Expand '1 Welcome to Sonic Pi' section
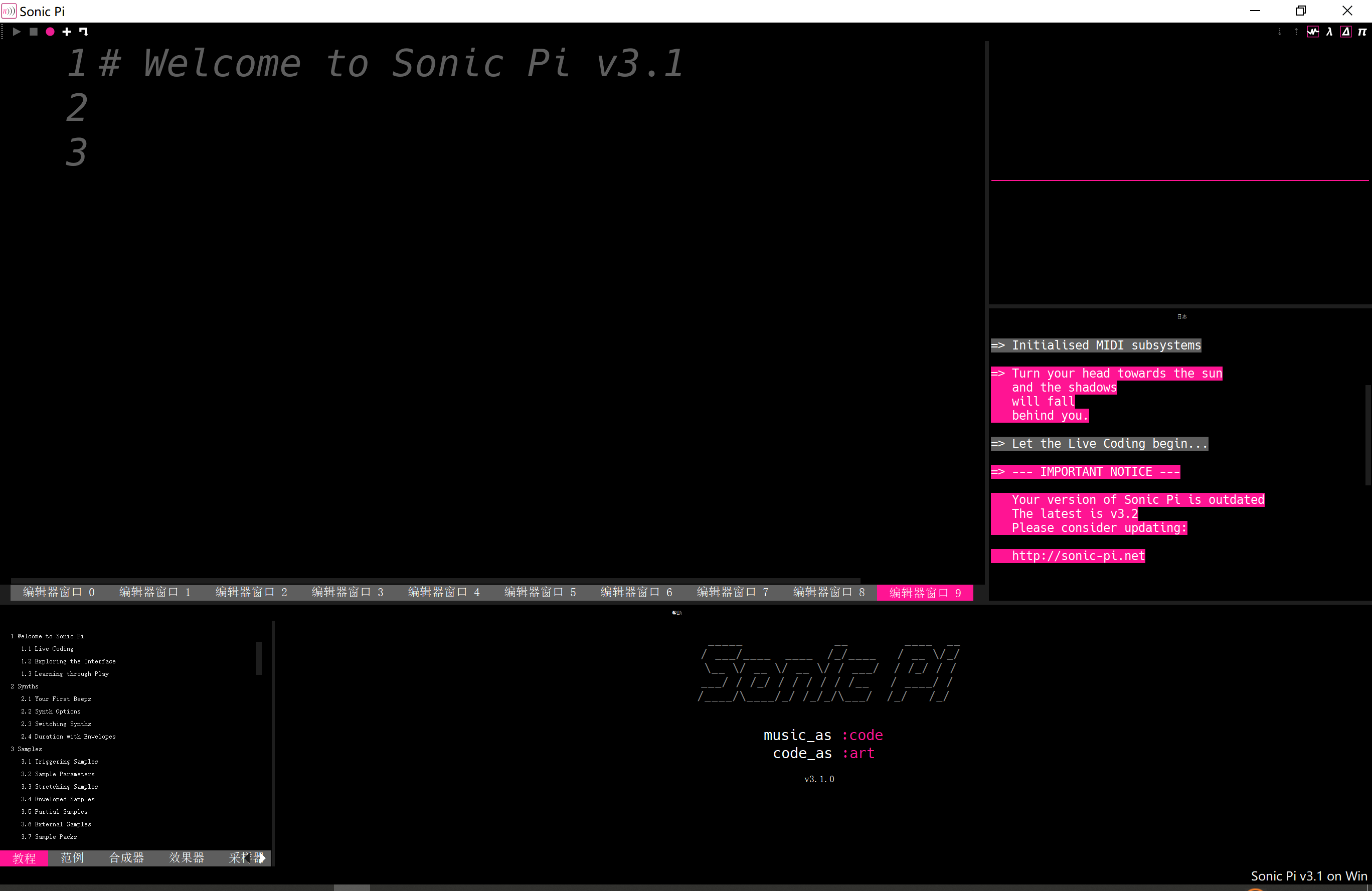The image size is (1372, 891). (47, 636)
